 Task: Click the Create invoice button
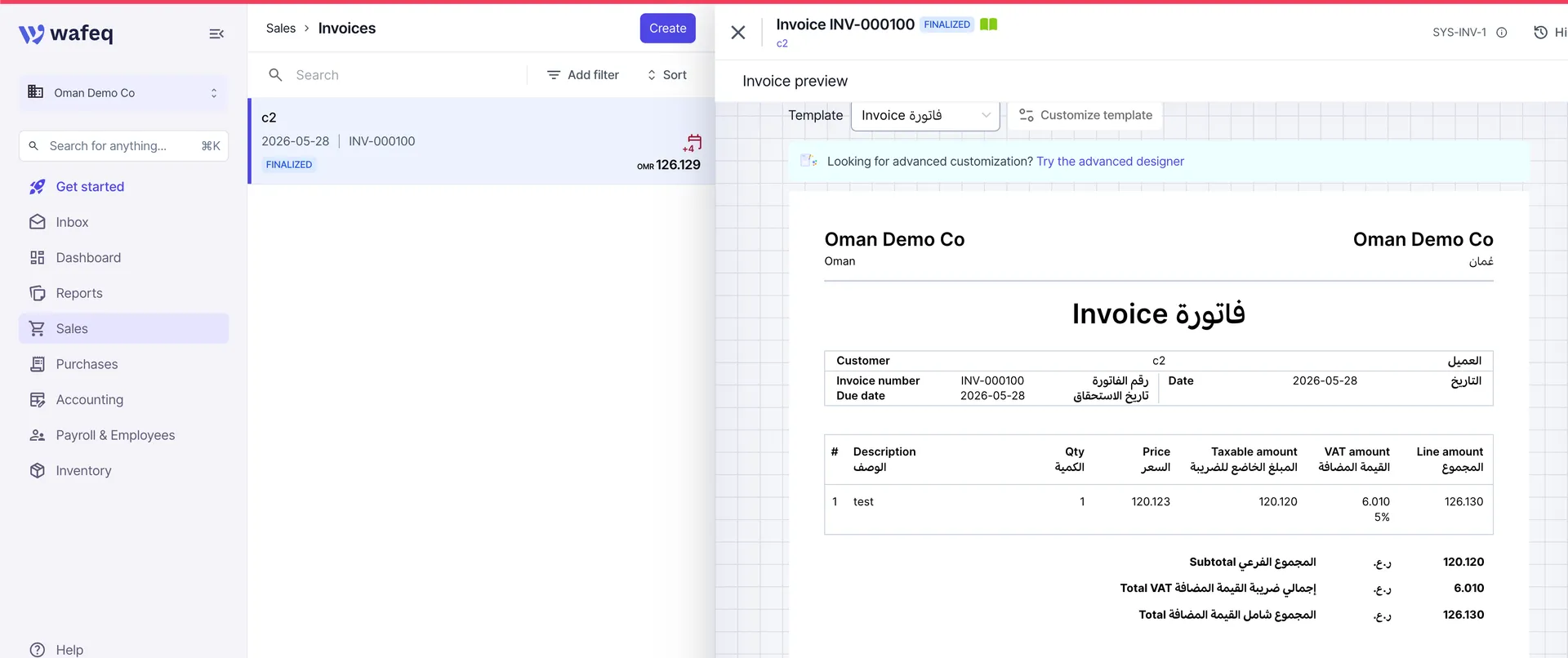click(x=667, y=29)
